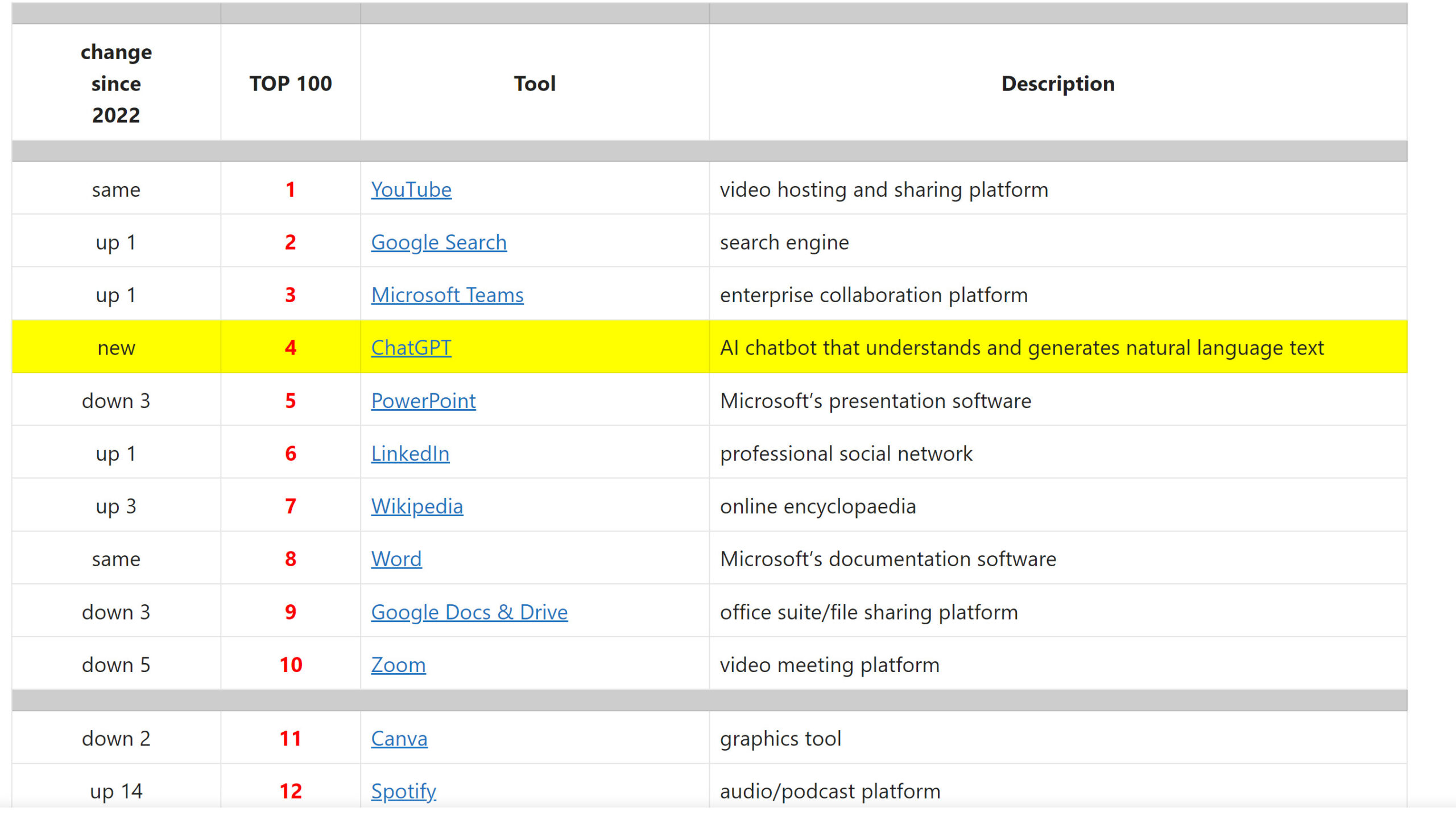Open the PowerPoint link
The width and height of the screenshot is (1456, 828).
pyautogui.click(x=423, y=401)
